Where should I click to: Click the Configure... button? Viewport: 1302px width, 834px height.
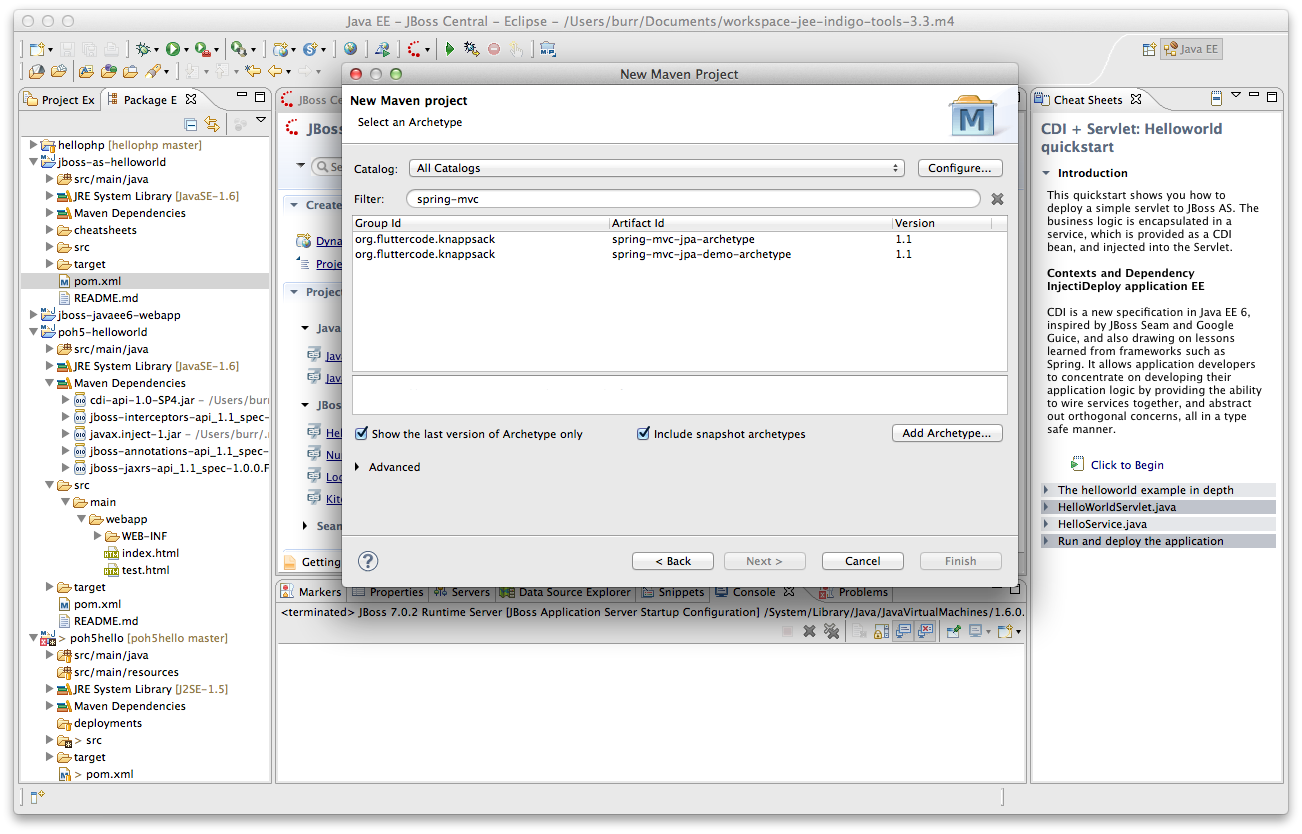pyautogui.click(x=960, y=168)
